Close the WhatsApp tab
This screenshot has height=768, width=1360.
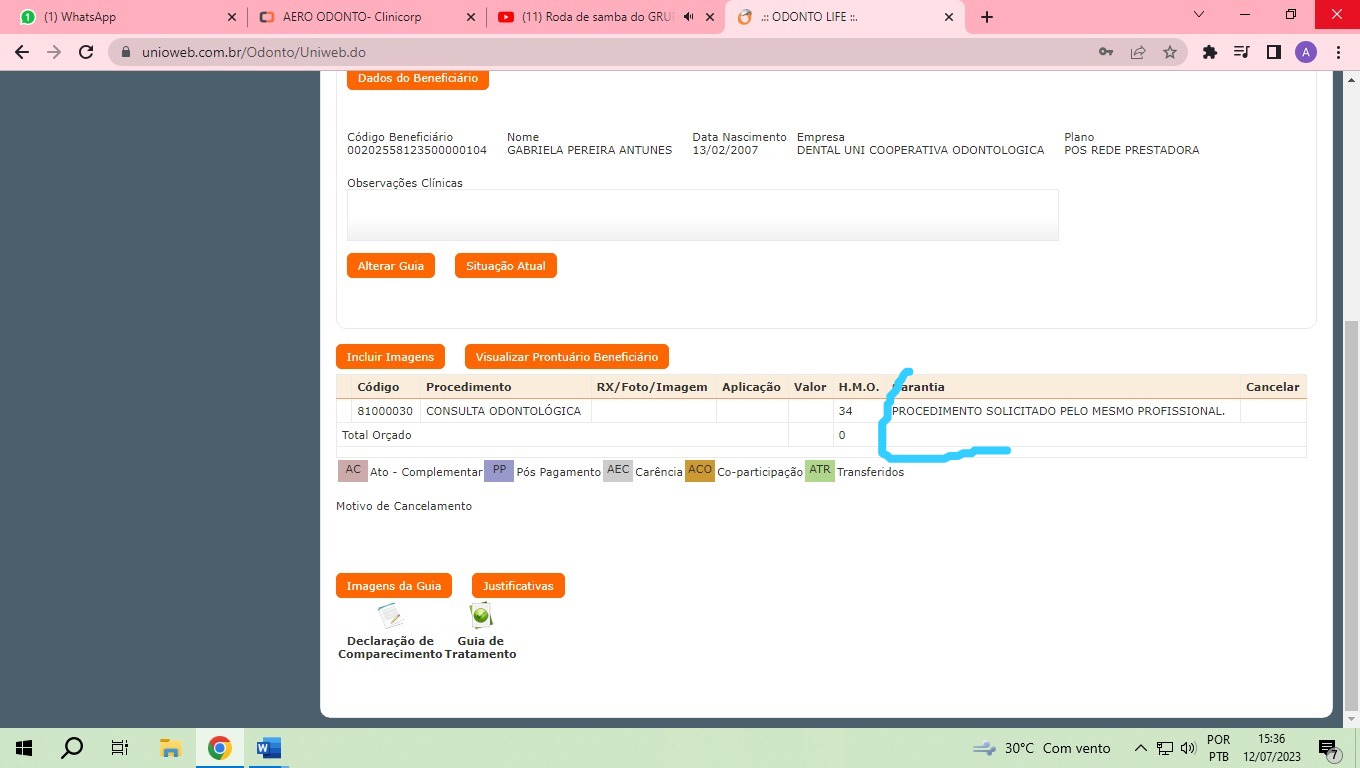point(232,17)
